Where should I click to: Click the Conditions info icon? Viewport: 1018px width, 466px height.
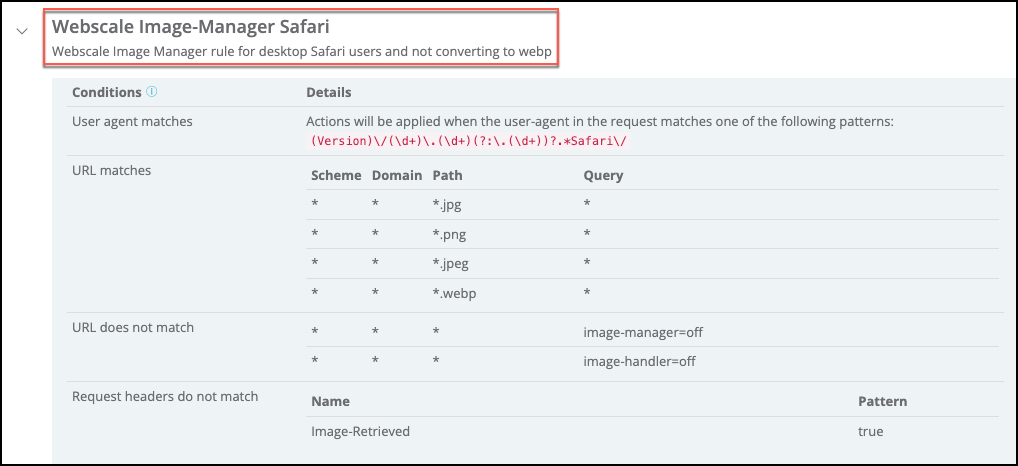(x=152, y=92)
